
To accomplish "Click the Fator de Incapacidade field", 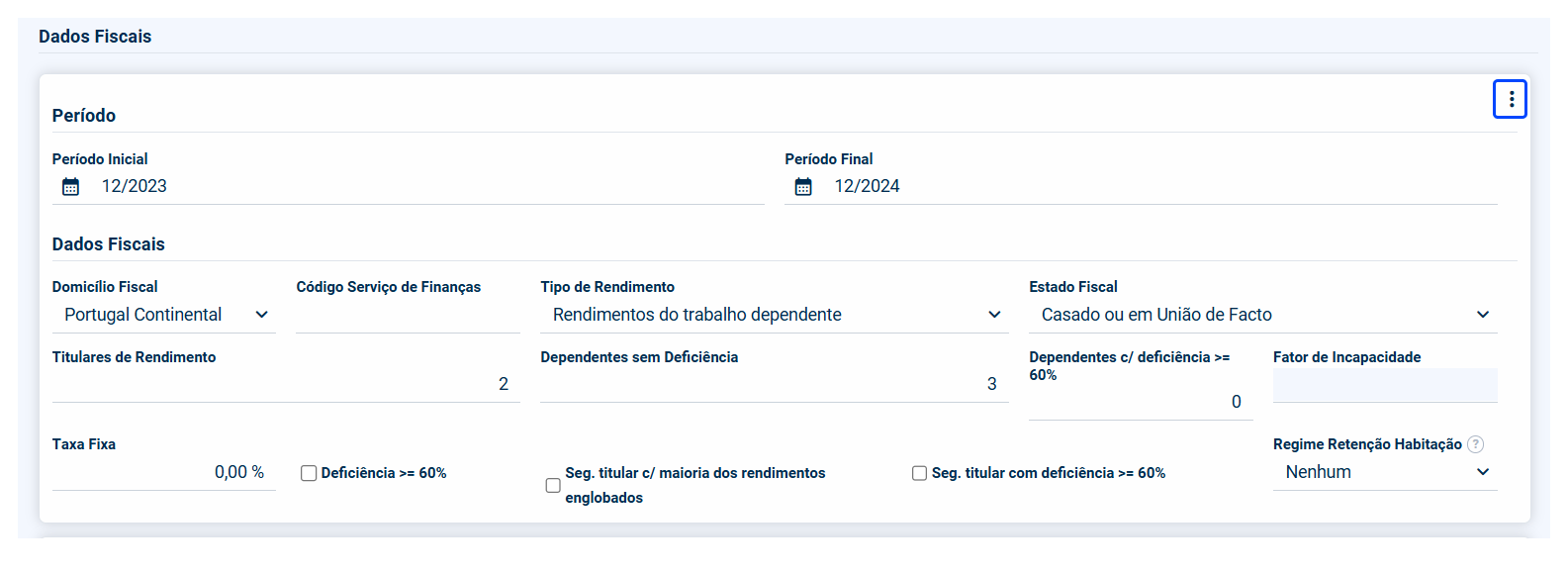I will point(1384,385).
